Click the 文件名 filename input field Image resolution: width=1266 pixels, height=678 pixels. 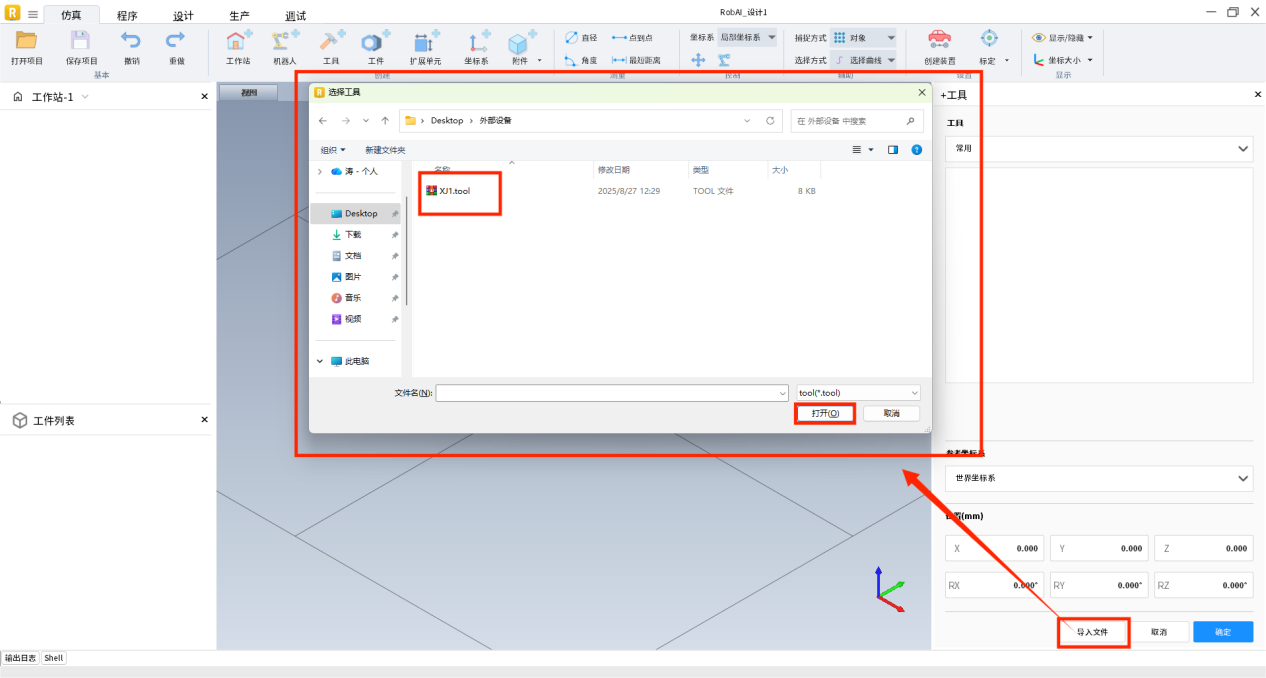(x=610, y=393)
